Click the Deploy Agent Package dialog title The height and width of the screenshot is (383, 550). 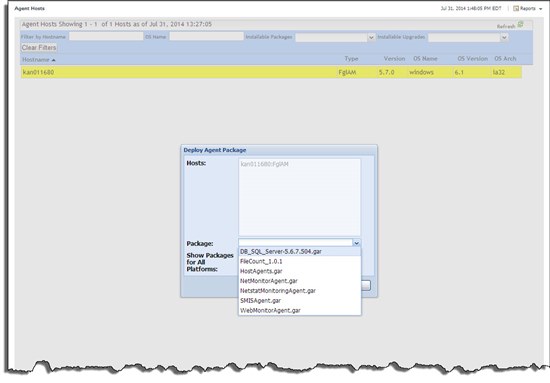click(215, 150)
